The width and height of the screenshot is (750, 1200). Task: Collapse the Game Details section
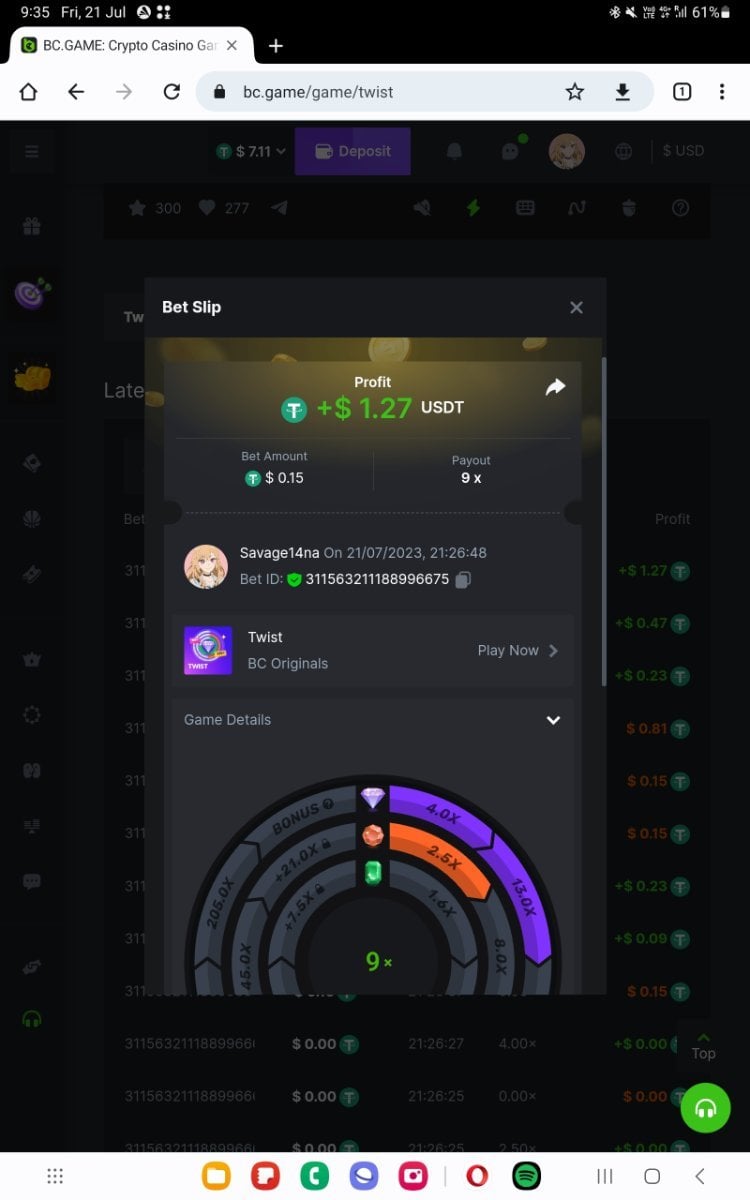(x=553, y=720)
